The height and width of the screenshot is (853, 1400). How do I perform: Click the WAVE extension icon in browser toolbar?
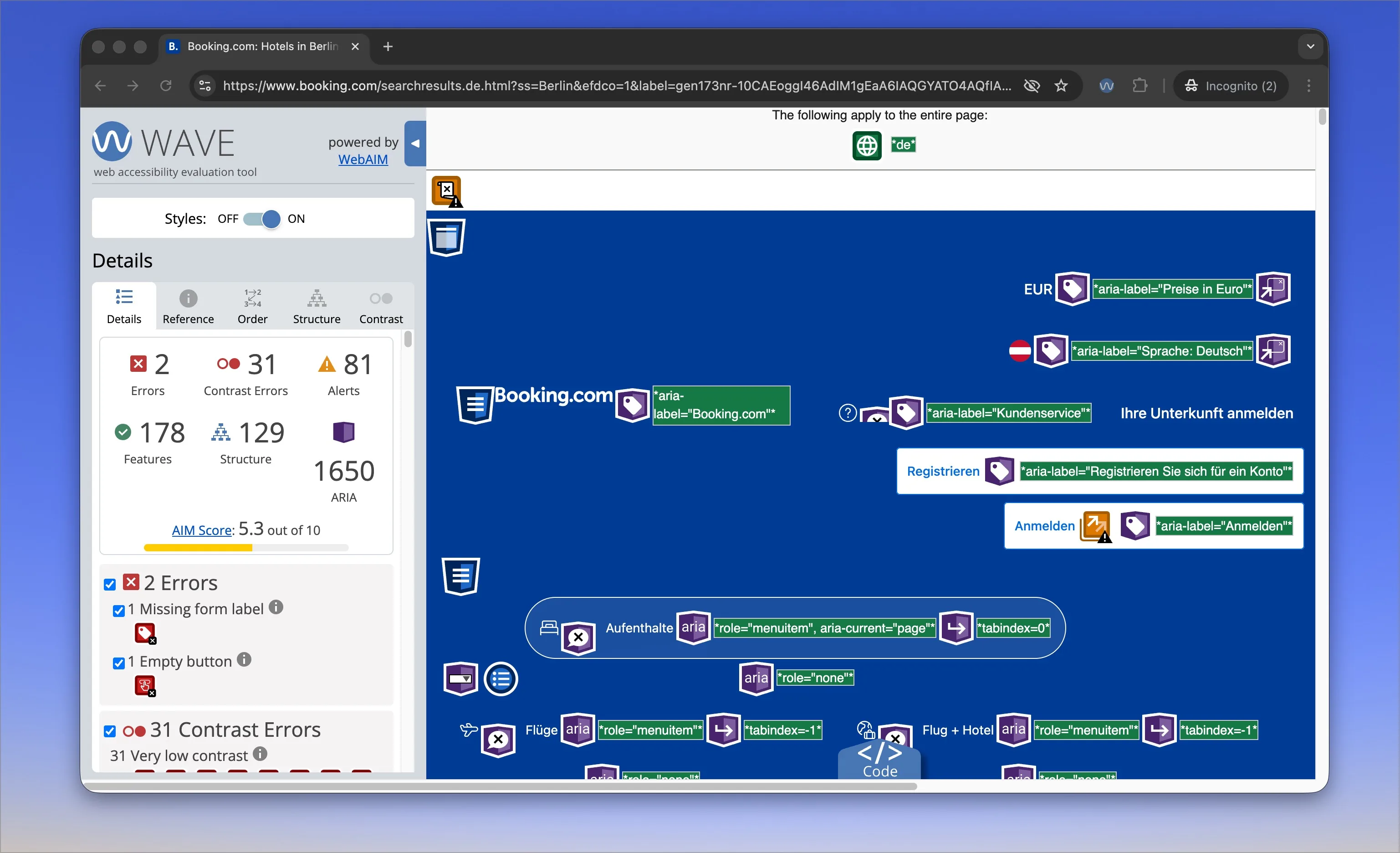coord(1106,86)
